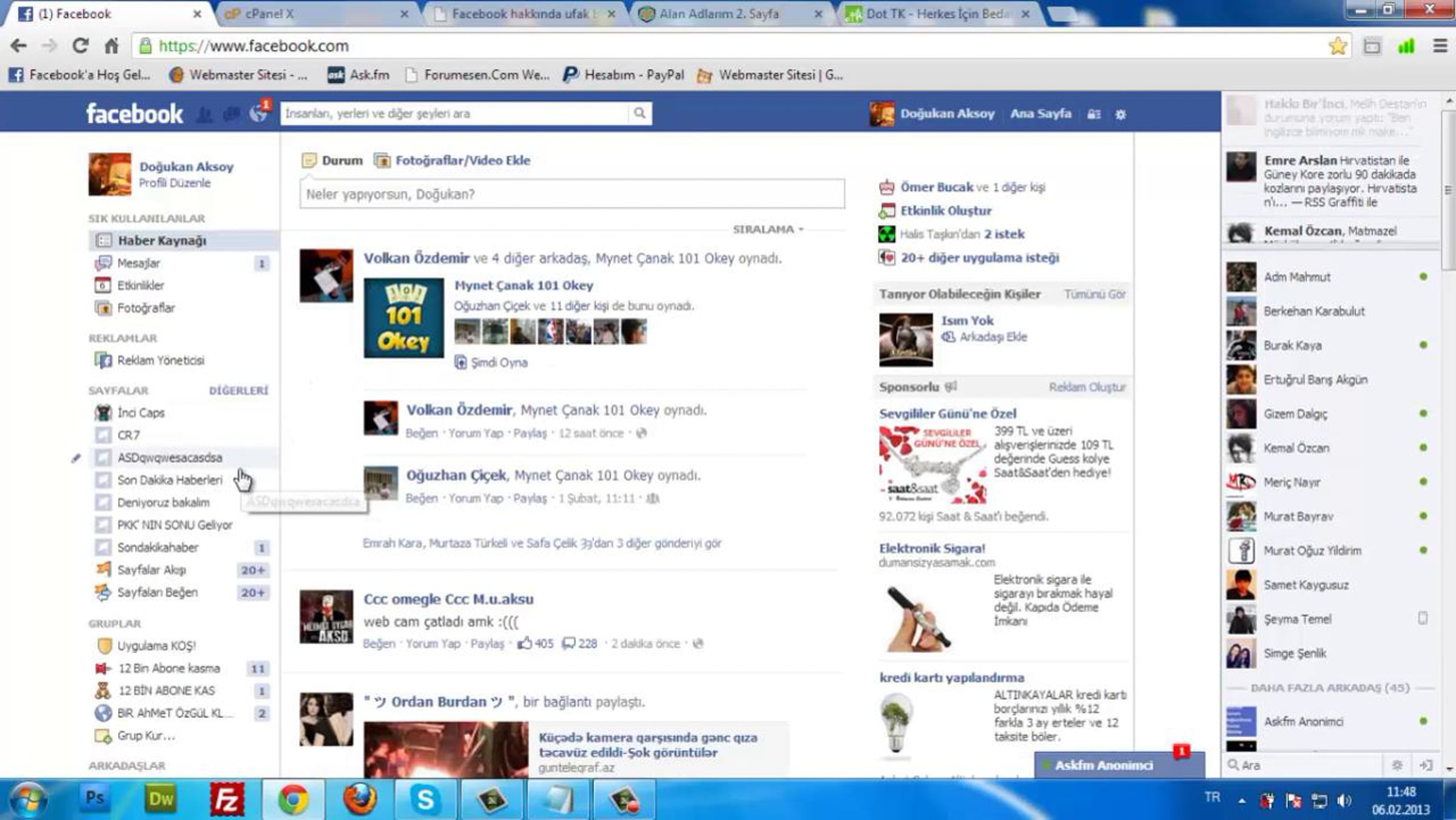This screenshot has height=820, width=1456.
Task: Open Mynet Çanak 101 Okey game thumbnail
Action: pos(403,318)
